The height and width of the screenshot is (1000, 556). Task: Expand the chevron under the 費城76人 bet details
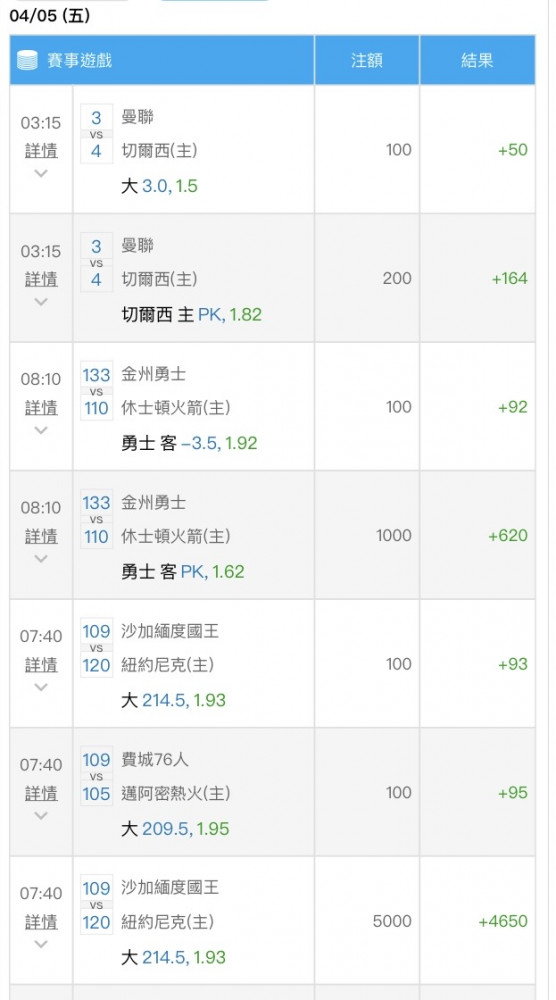[41, 816]
